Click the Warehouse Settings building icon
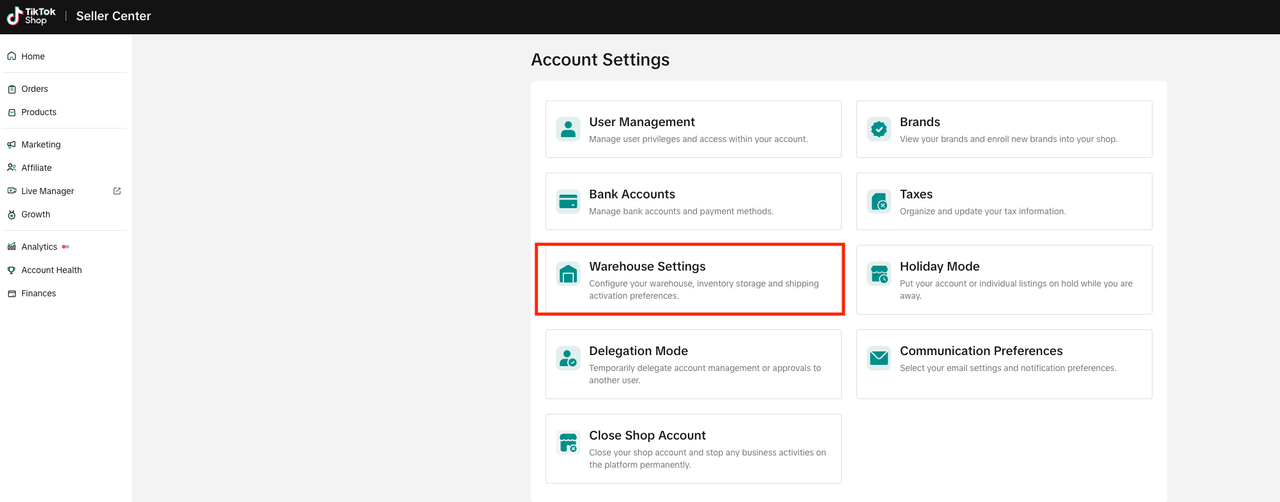Viewport: 1280px width, 502px height. pos(568,274)
